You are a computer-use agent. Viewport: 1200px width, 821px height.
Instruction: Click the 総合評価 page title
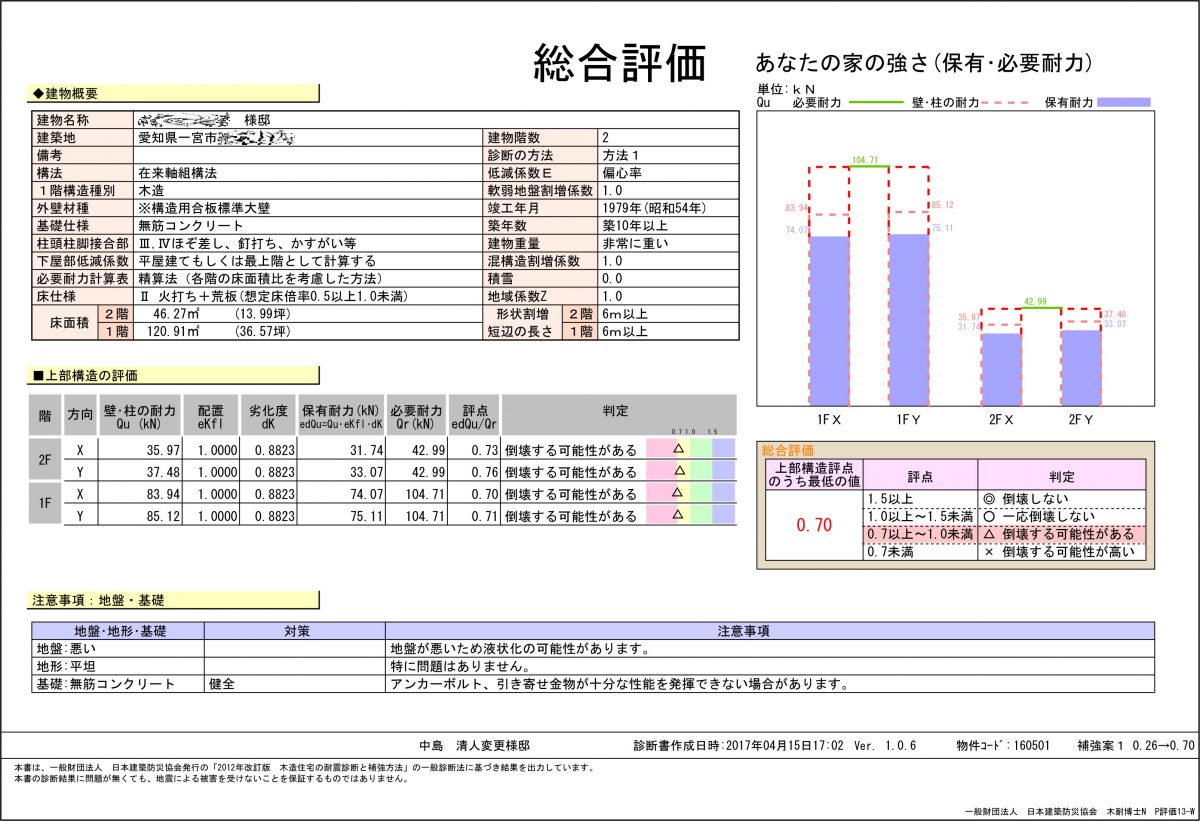click(x=620, y=63)
